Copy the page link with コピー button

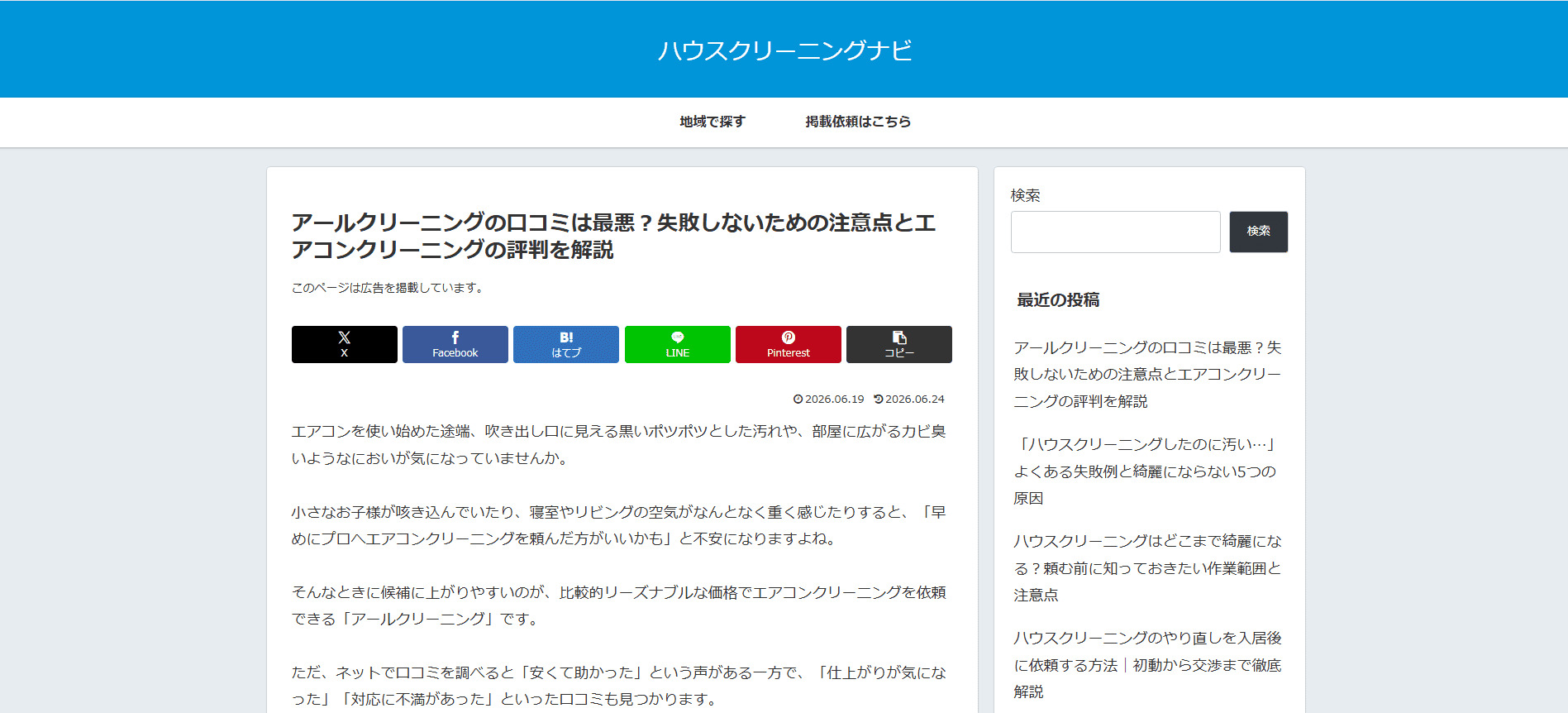[899, 344]
